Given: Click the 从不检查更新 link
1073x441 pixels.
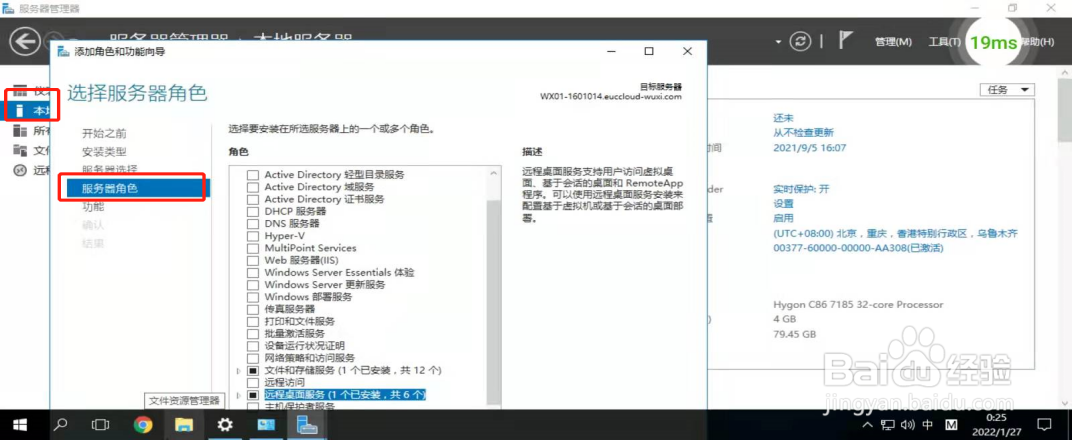Looking at the screenshot, I should 803,133.
